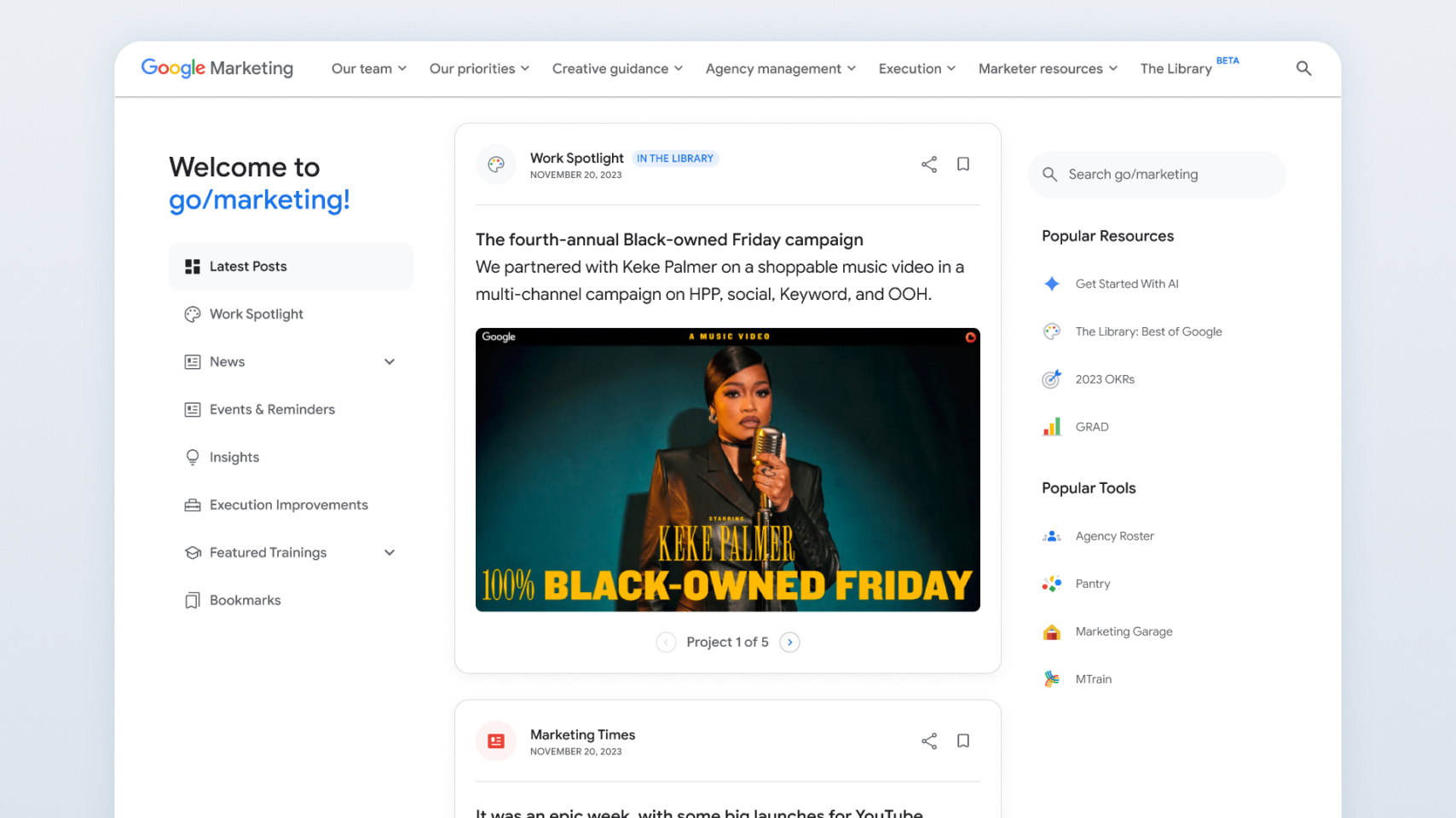Click the News newspaper icon in sidebar
The height and width of the screenshot is (818, 1456).
point(193,362)
